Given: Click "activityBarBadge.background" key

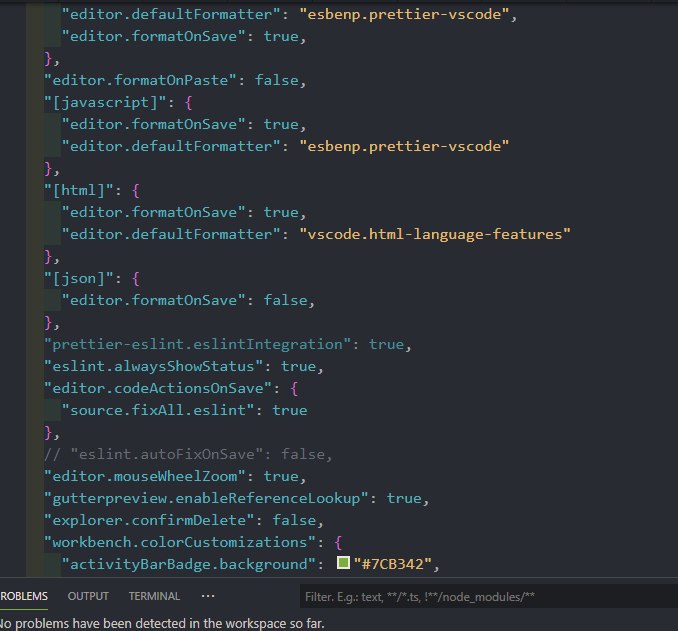Looking at the screenshot, I should click(188, 564).
